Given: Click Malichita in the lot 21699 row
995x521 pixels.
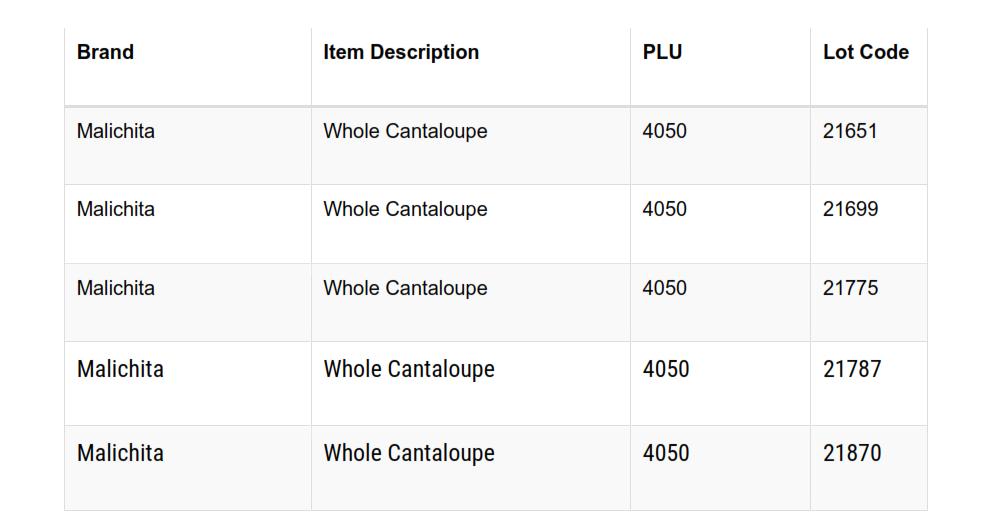Looking at the screenshot, I should tap(116, 209).
